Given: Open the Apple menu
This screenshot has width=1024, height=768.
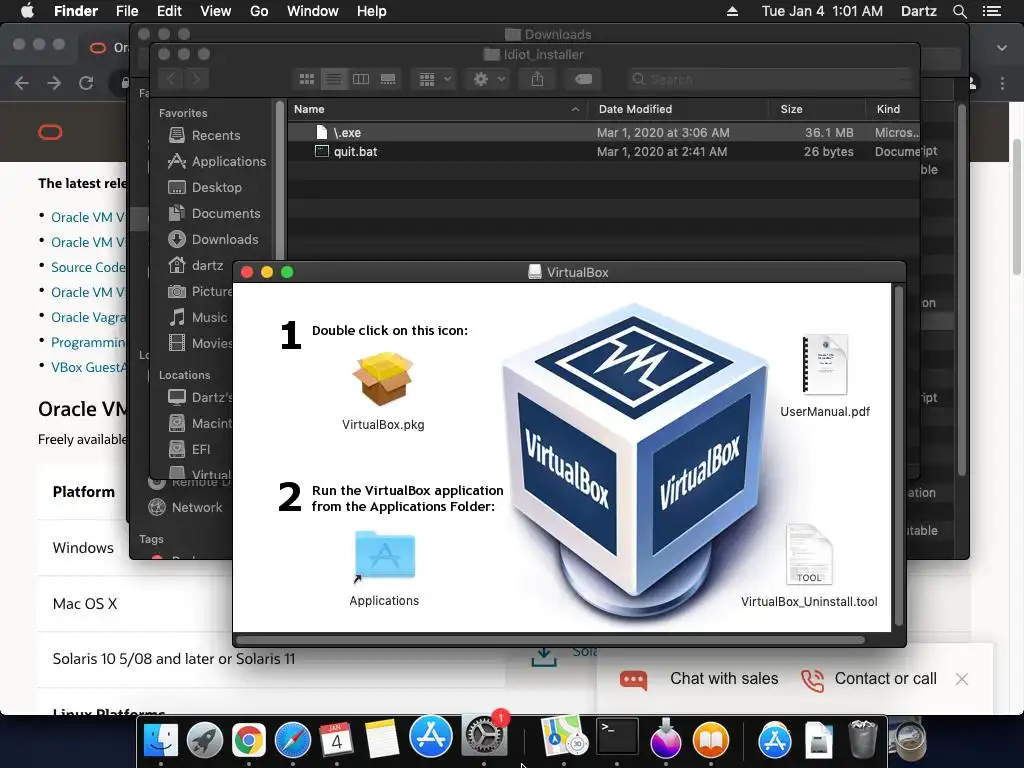Looking at the screenshot, I should coord(27,11).
